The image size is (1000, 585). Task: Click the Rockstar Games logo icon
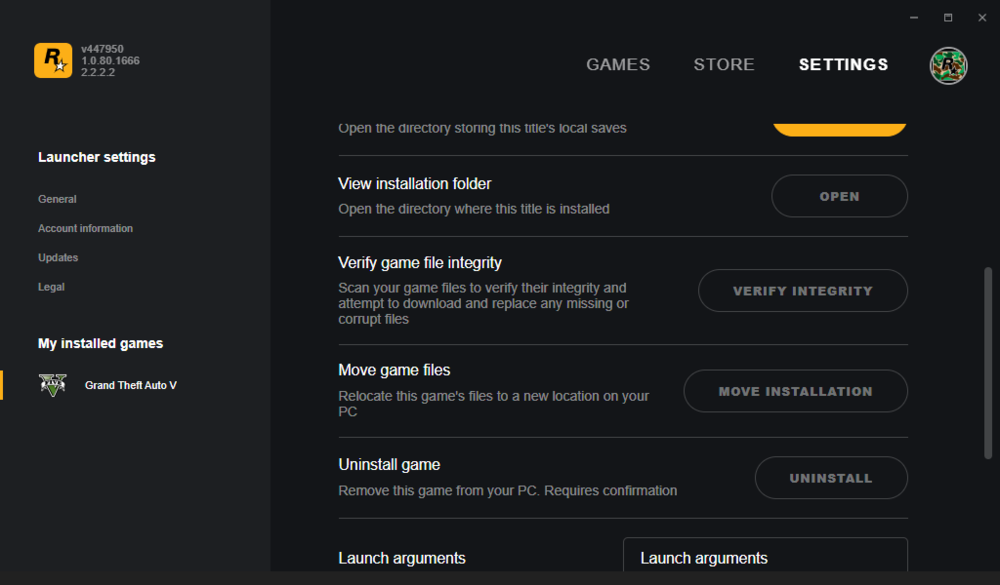[53, 61]
